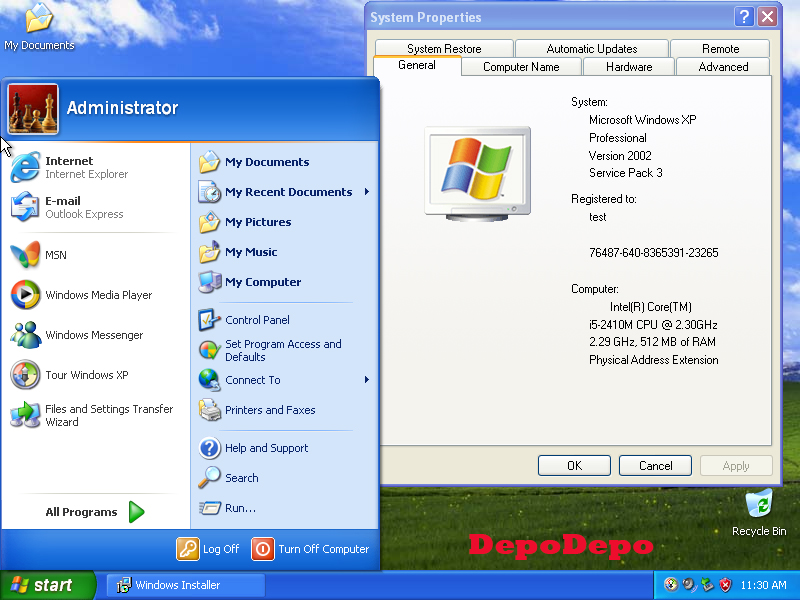Select the General tab

pos(417,65)
